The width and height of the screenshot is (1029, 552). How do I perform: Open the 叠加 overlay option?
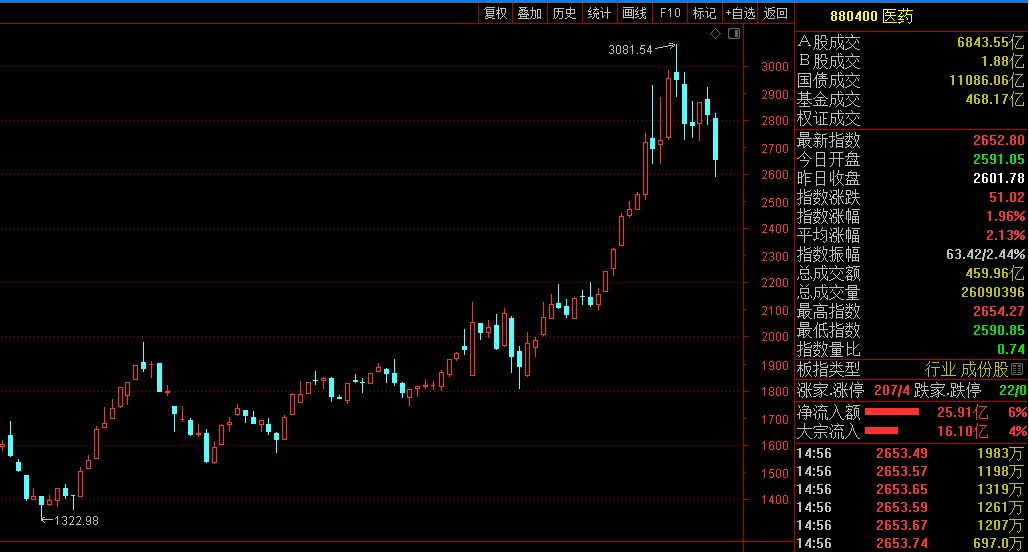[x=530, y=13]
